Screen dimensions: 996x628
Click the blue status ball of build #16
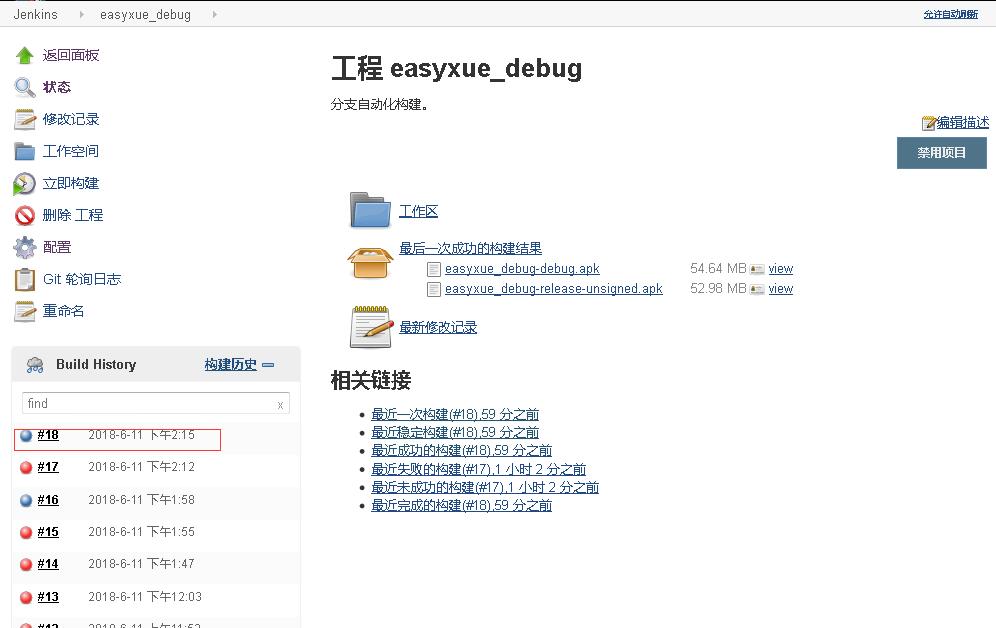click(x=26, y=500)
